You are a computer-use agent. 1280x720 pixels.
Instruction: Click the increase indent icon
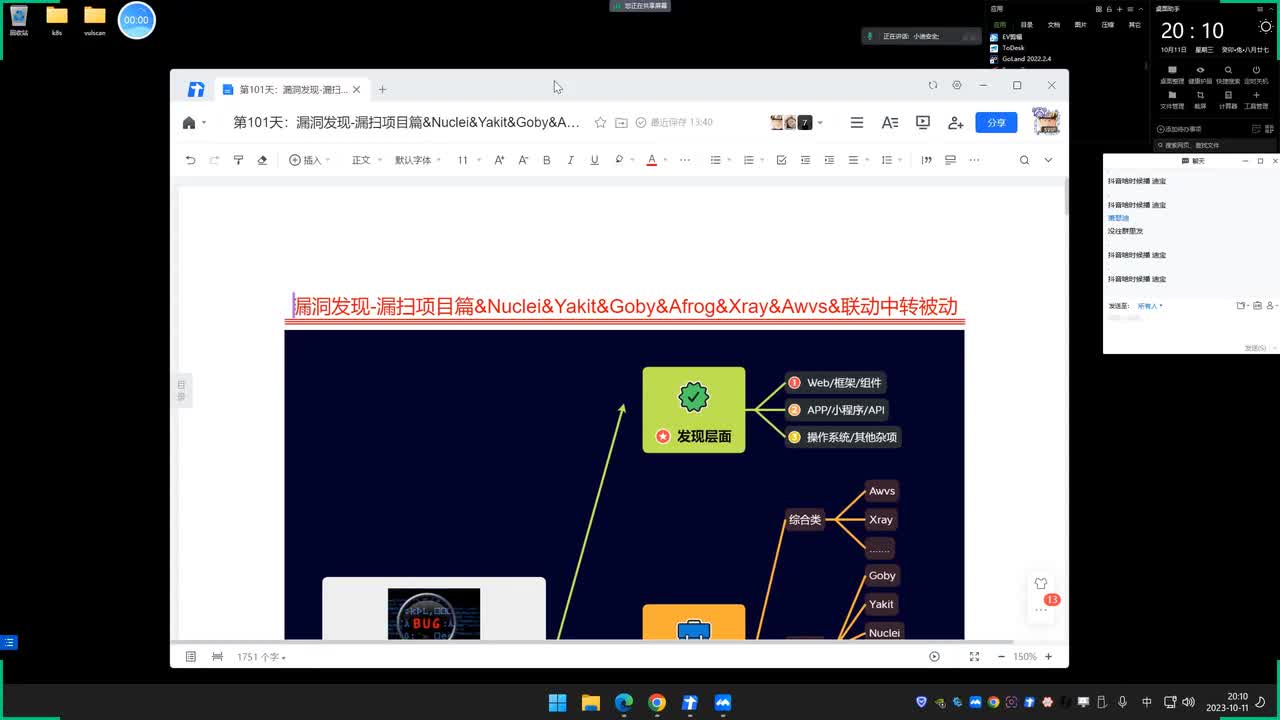829,160
